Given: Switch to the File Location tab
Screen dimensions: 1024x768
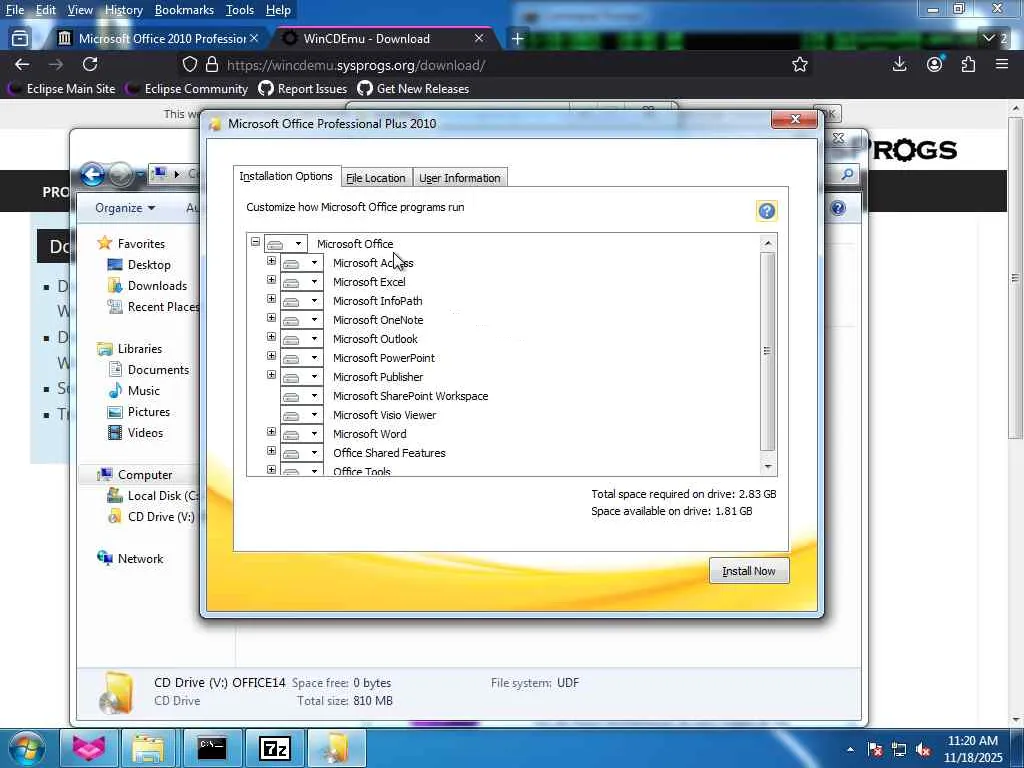Looking at the screenshot, I should tap(376, 178).
